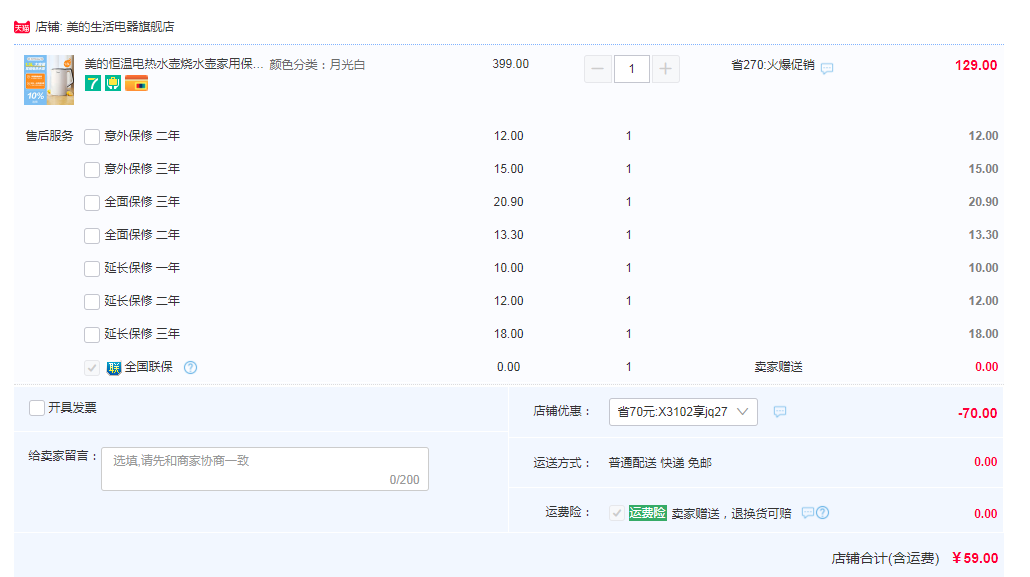This screenshot has height=577, width=1030.
Task: Click the comment icon after 退换货可赔
Action: [x=808, y=513]
